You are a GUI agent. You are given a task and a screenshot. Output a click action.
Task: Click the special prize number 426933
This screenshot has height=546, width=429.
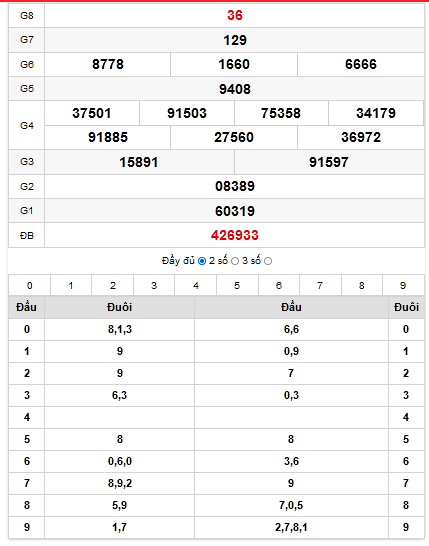235,235
